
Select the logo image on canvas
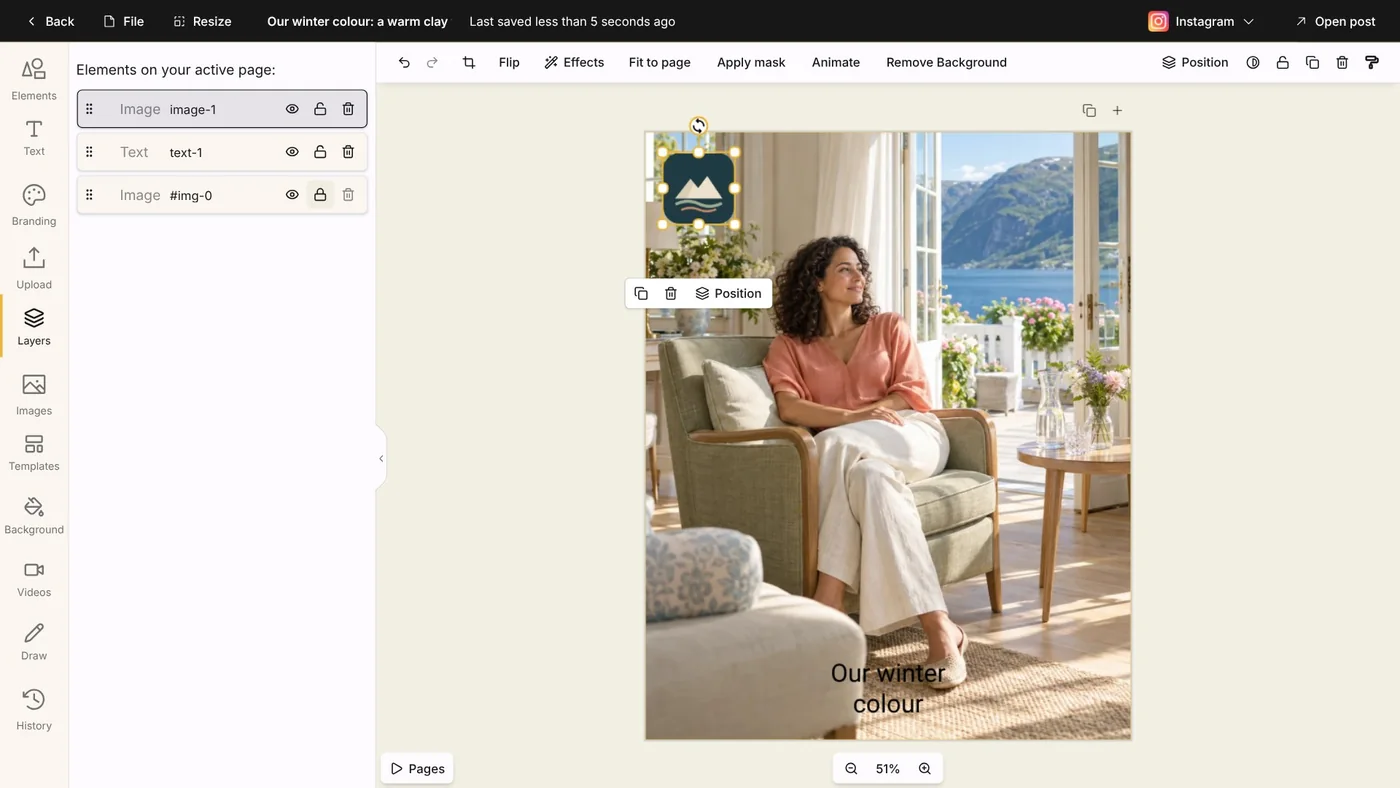698,188
